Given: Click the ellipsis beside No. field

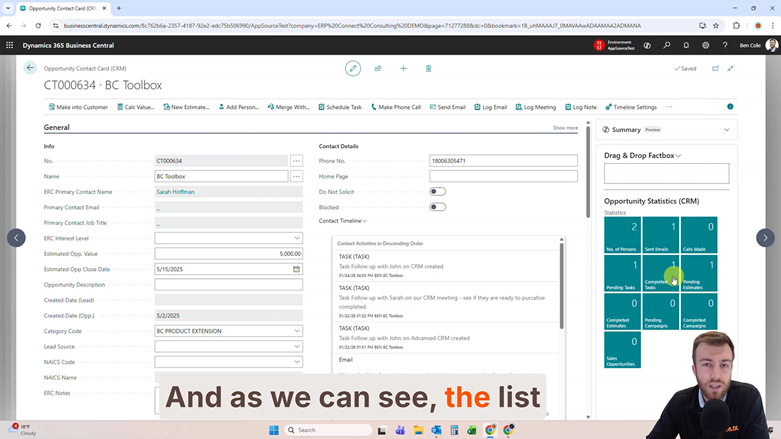Looking at the screenshot, I should pyautogui.click(x=296, y=161).
